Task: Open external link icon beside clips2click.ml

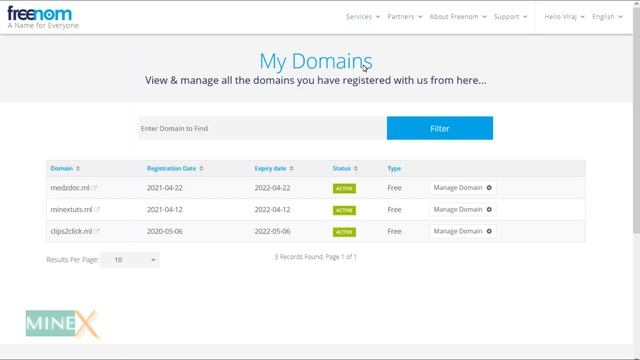Action: click(x=96, y=231)
